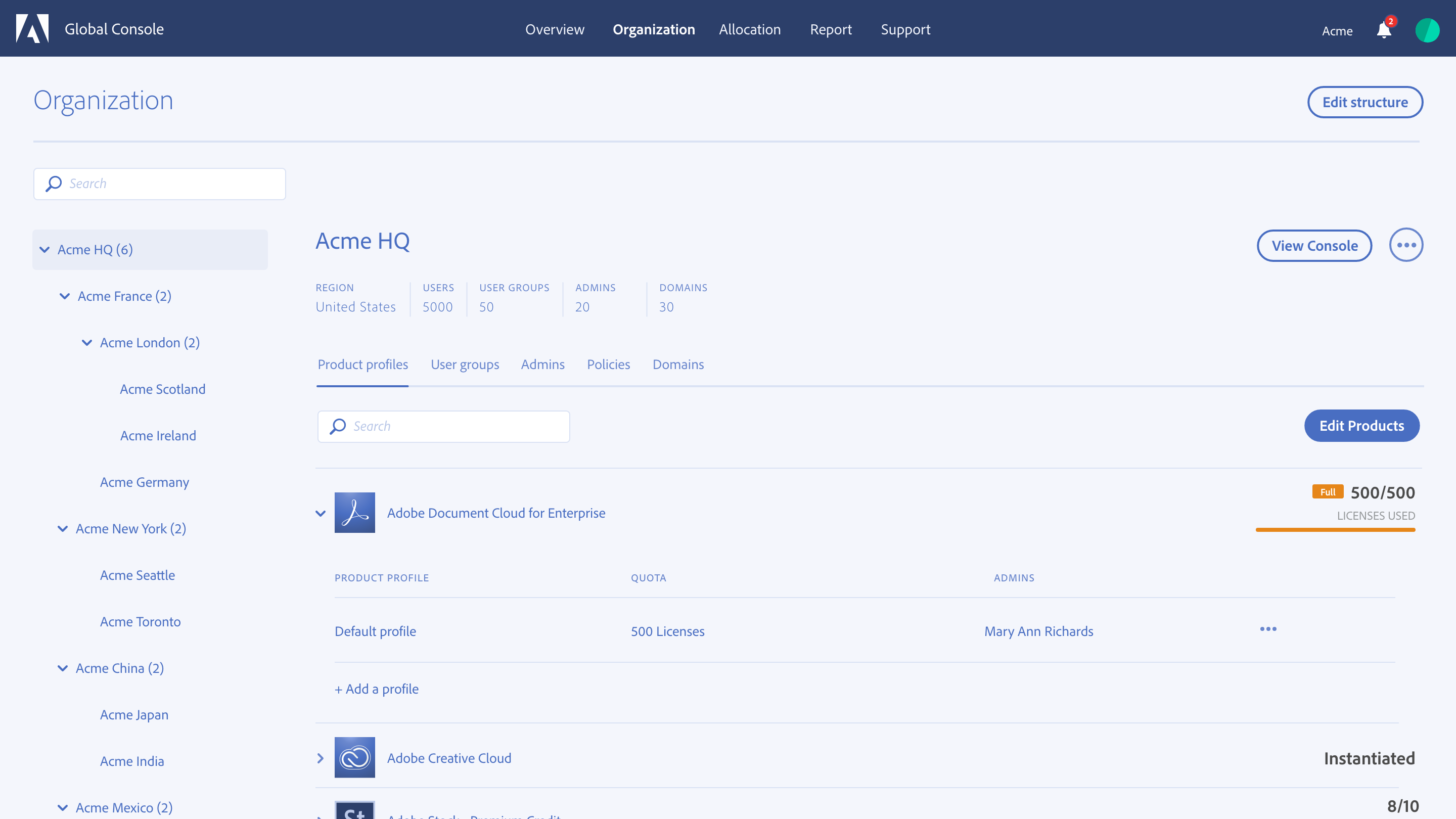Expand the Adobe Creative Cloud section
1456x819 pixels.
click(x=321, y=758)
